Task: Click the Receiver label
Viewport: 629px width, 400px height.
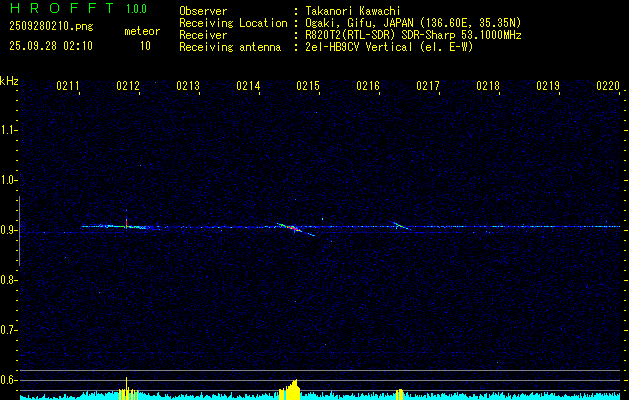Action: click(x=203, y=35)
